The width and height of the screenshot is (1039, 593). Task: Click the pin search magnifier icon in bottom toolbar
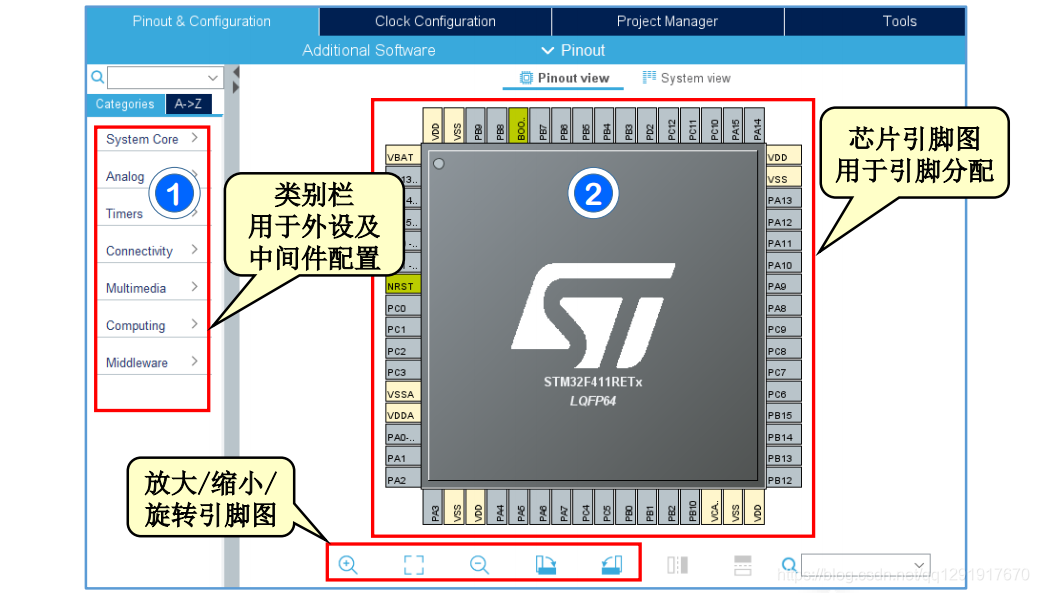[x=789, y=565]
